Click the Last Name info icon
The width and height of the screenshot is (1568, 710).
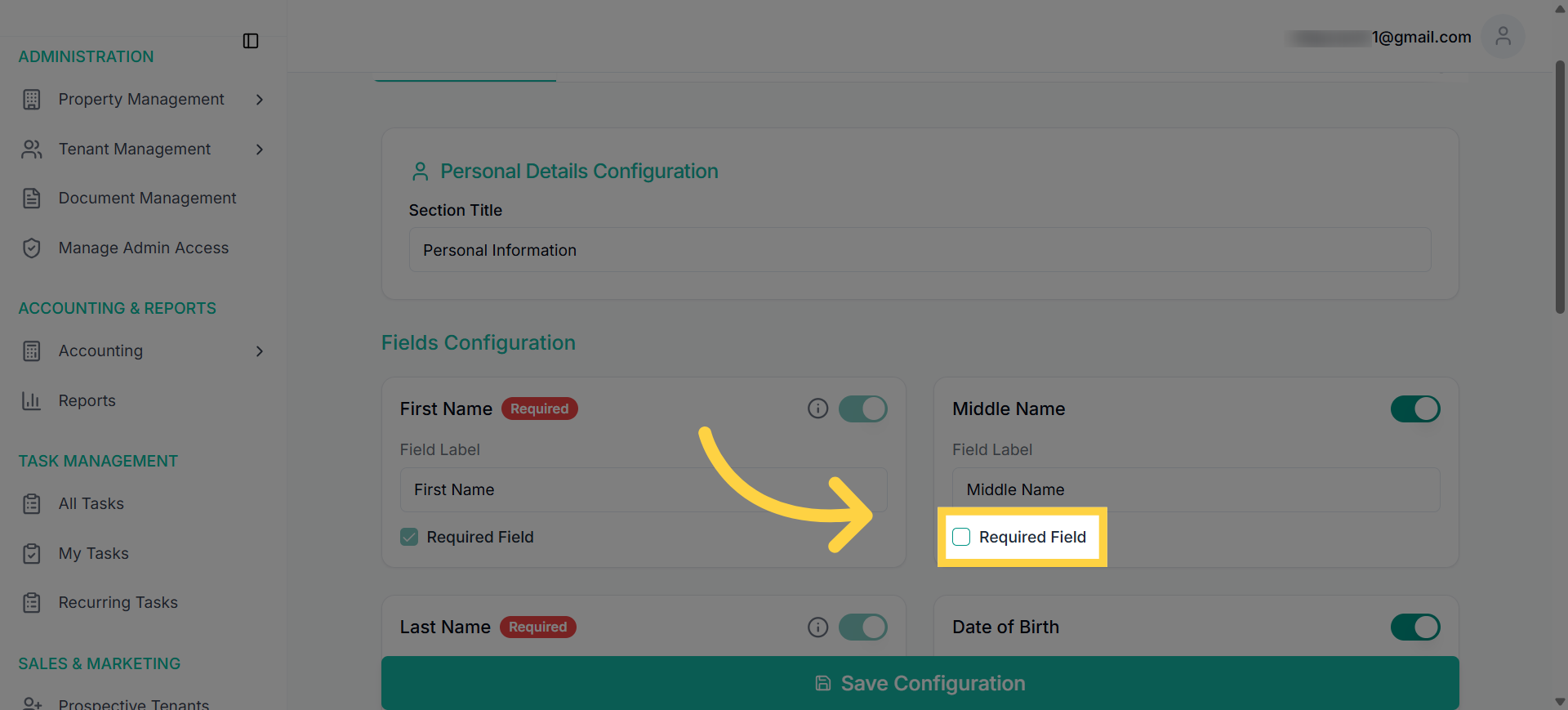[817, 627]
